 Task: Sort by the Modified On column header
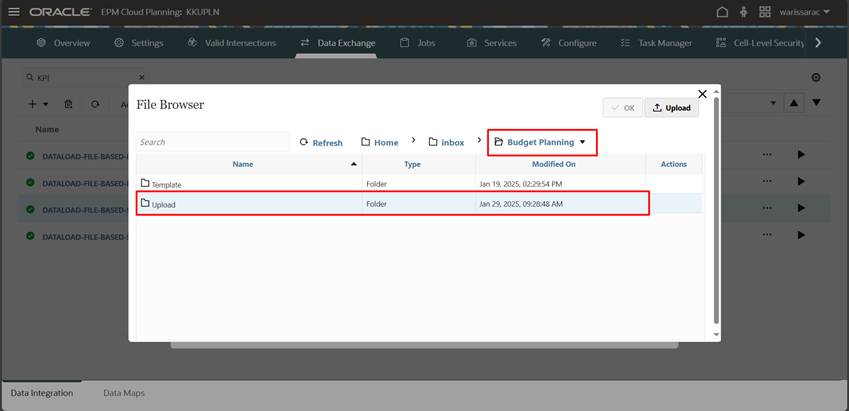point(554,164)
